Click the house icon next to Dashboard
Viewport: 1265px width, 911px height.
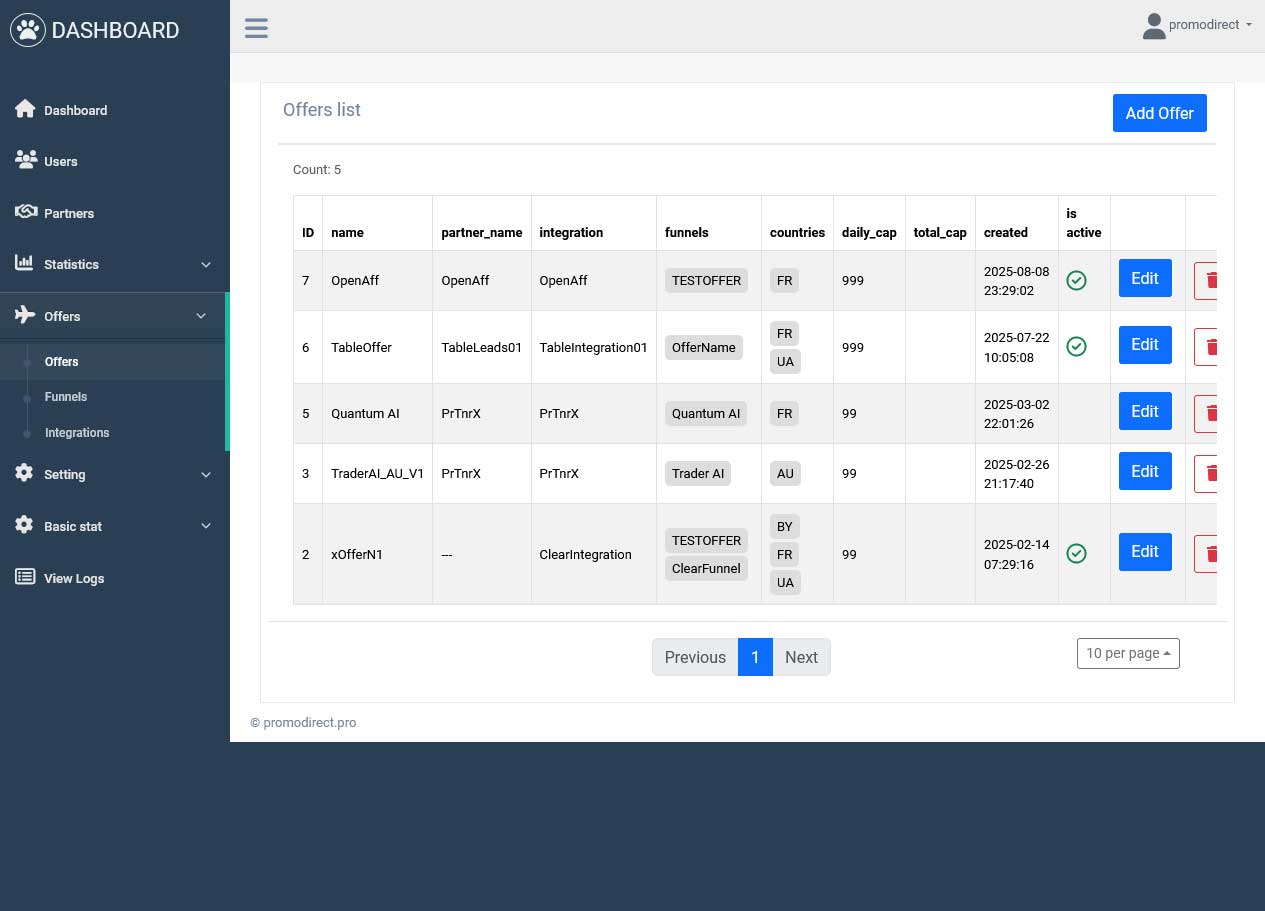click(x=25, y=109)
